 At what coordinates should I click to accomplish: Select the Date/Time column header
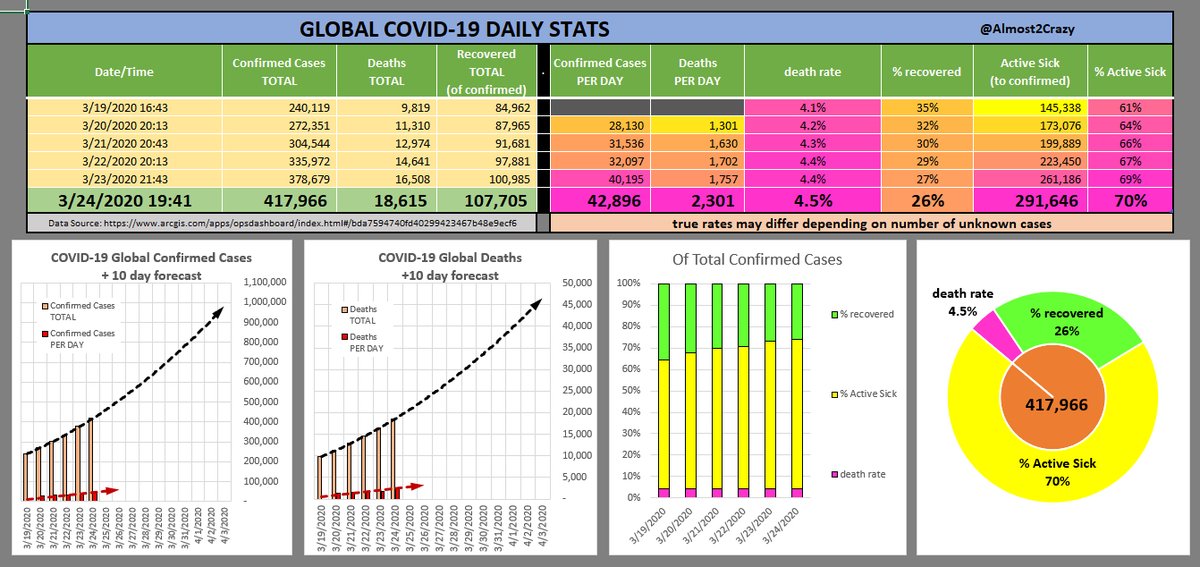(x=125, y=71)
